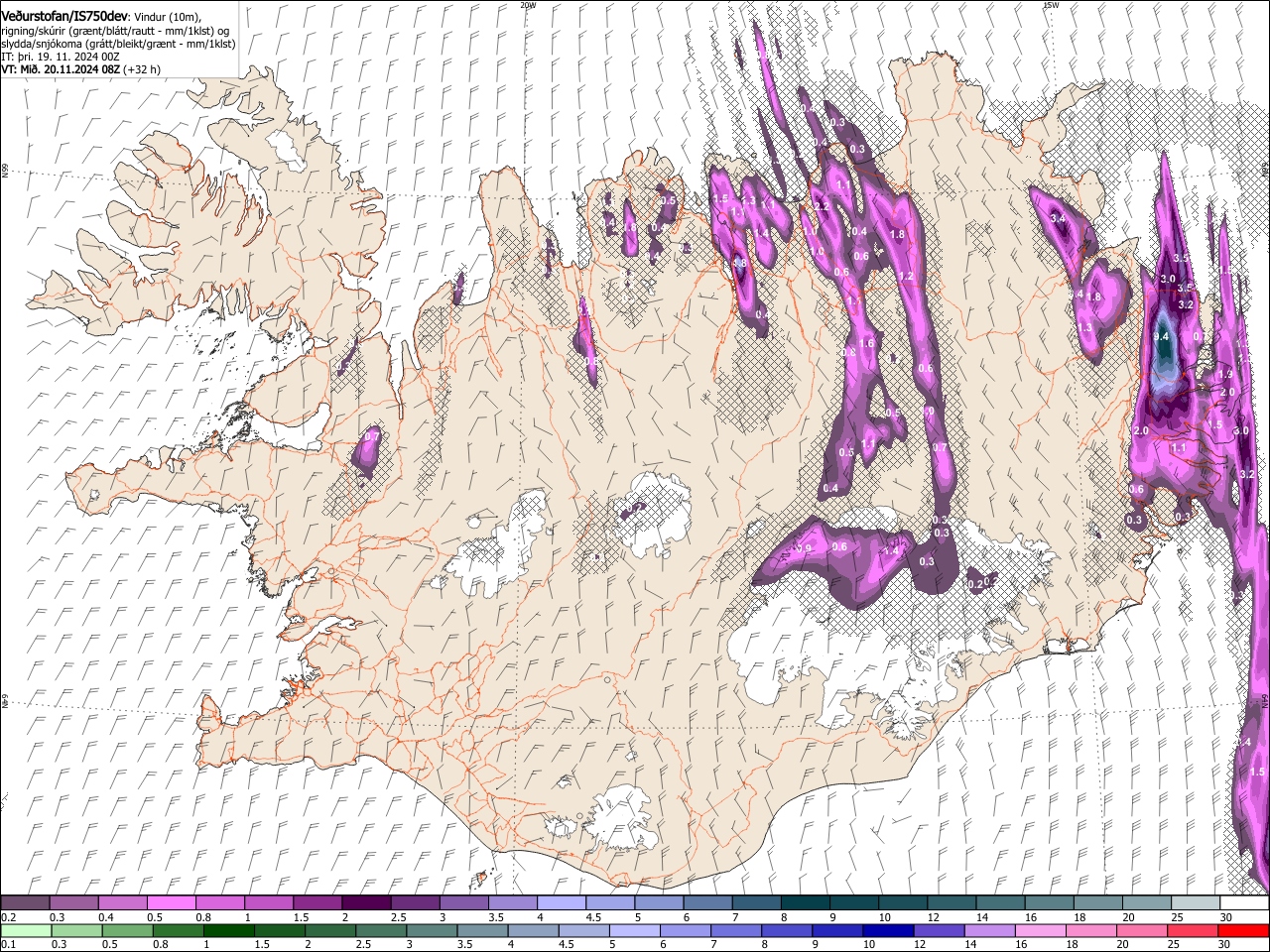Pick the bright pink snow-scale swatch at 0.5
This screenshot has width=1270, height=952.
171,903
